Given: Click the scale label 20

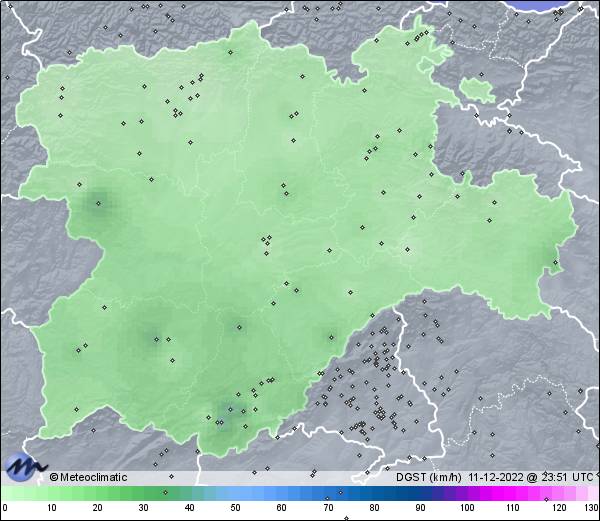Looking at the screenshot, I should pyautogui.click(x=98, y=508).
